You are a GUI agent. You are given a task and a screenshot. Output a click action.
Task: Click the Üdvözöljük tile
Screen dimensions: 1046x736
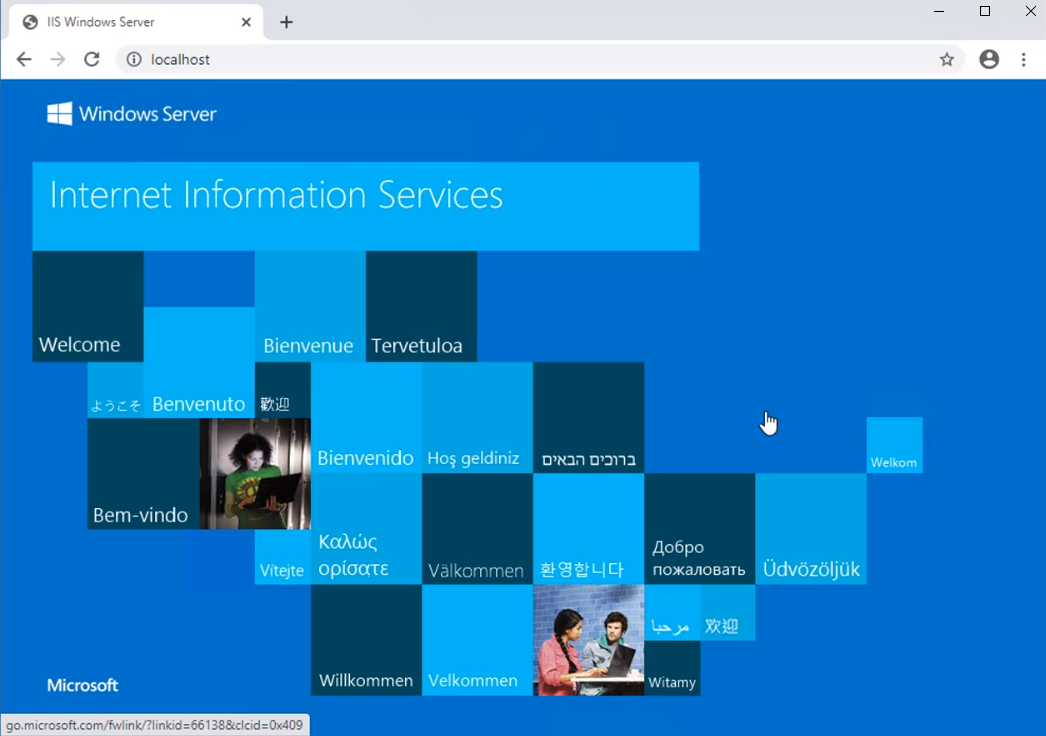coord(811,529)
